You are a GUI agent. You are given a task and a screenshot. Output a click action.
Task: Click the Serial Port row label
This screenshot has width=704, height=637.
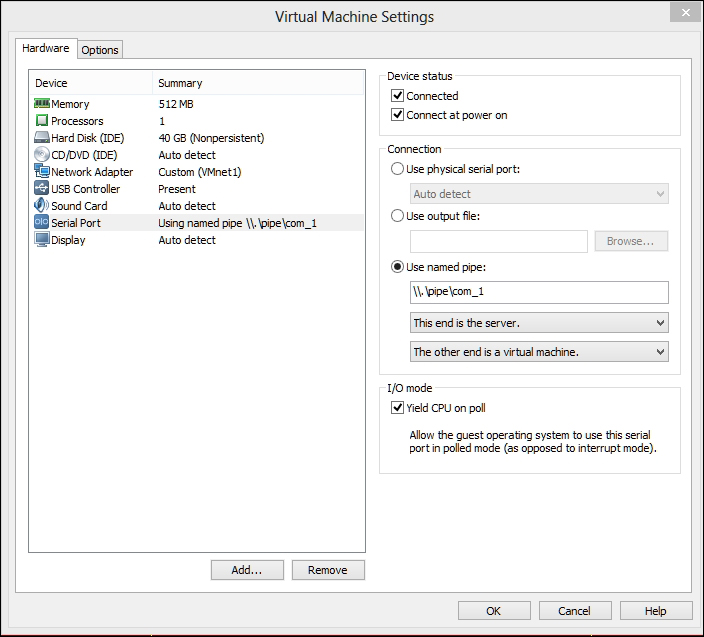(76, 223)
